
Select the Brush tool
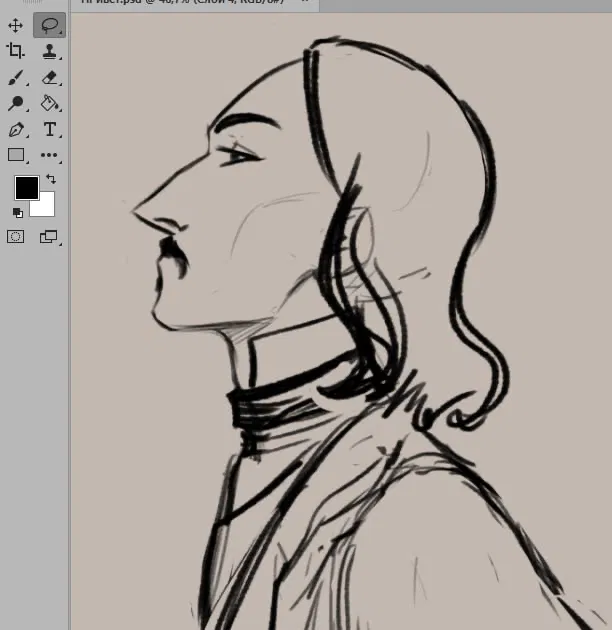pos(16,77)
